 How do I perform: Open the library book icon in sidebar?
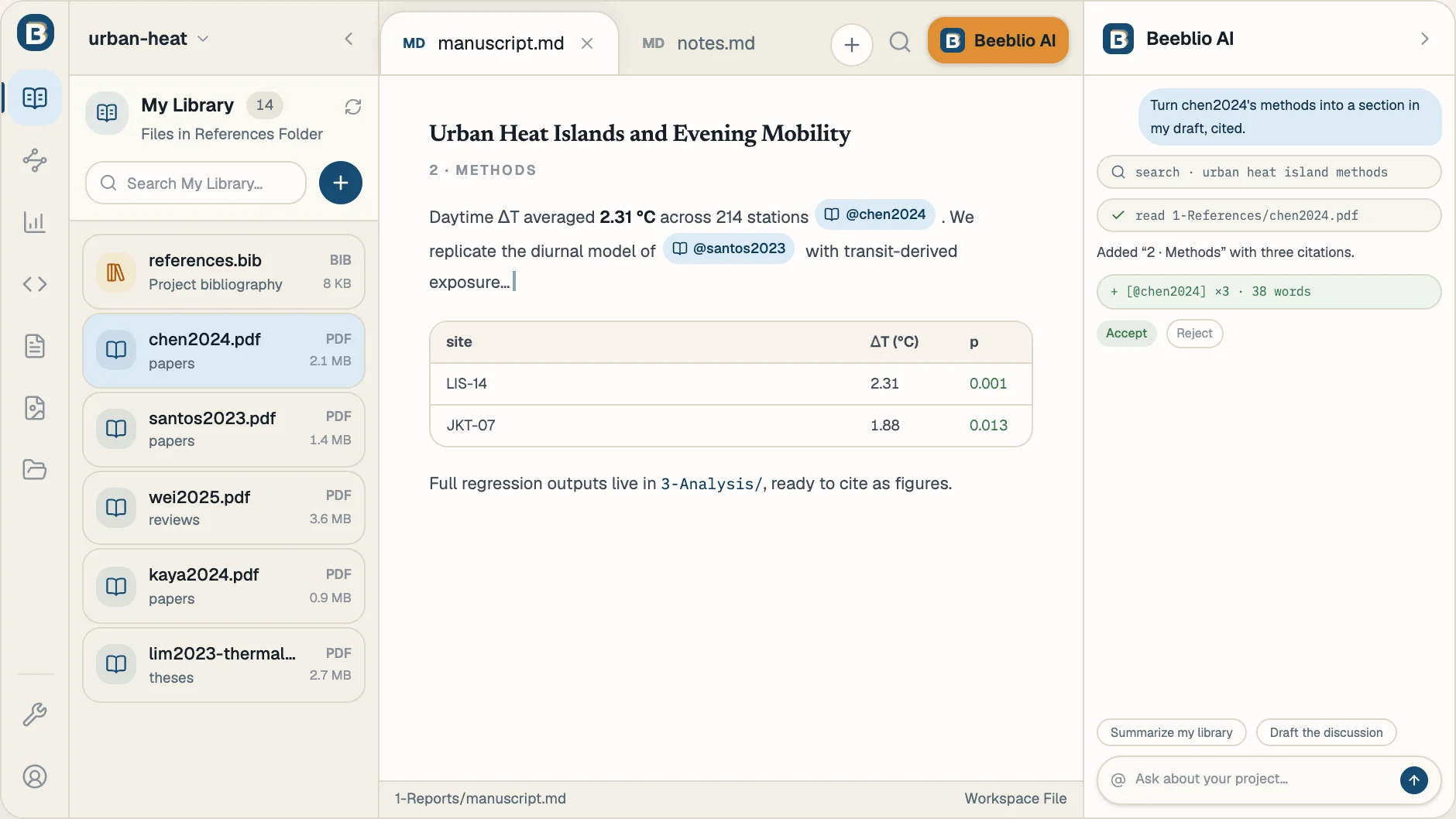[x=35, y=98]
